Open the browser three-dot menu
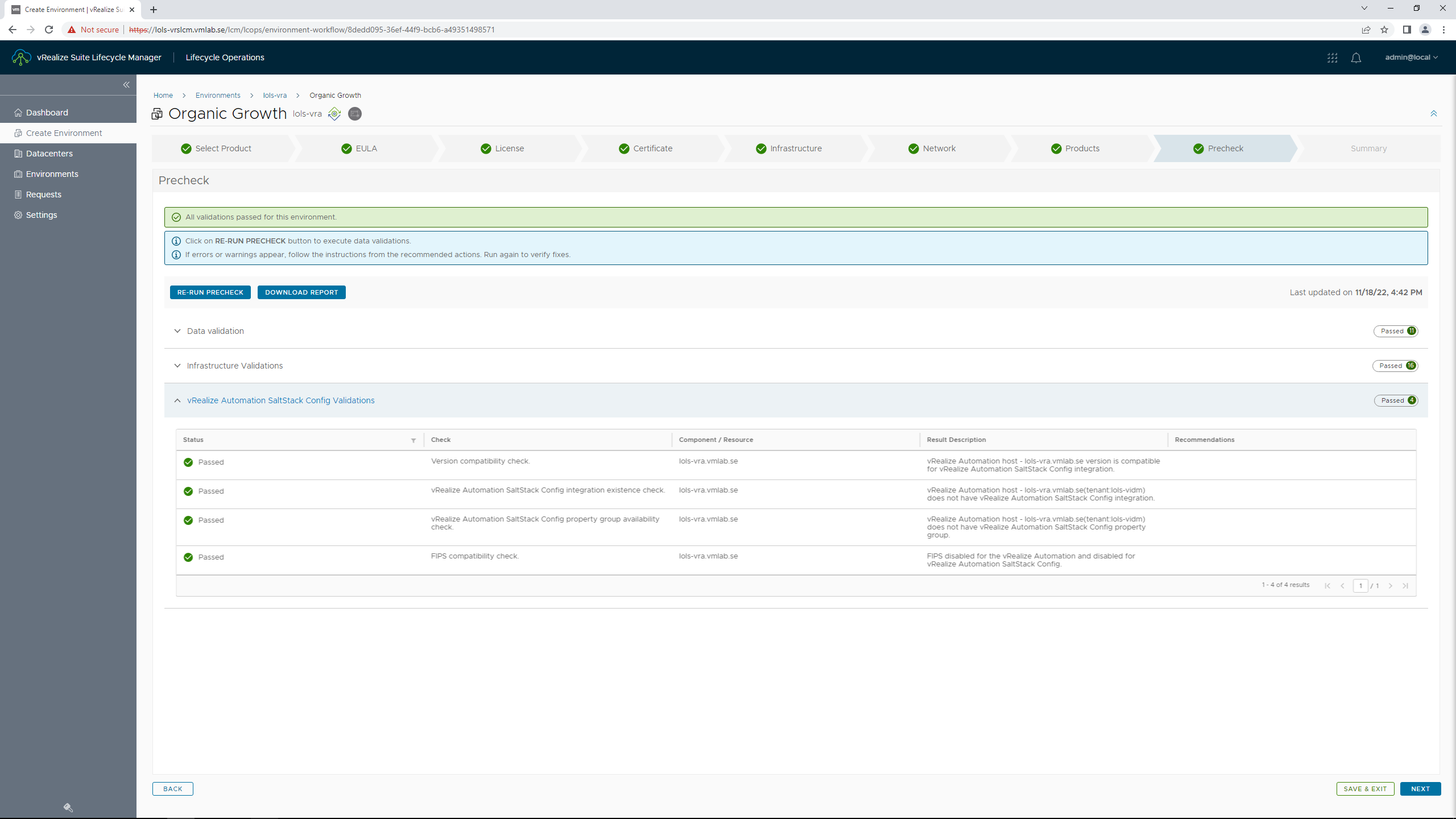Image resolution: width=1456 pixels, height=819 pixels. pos(1443,30)
